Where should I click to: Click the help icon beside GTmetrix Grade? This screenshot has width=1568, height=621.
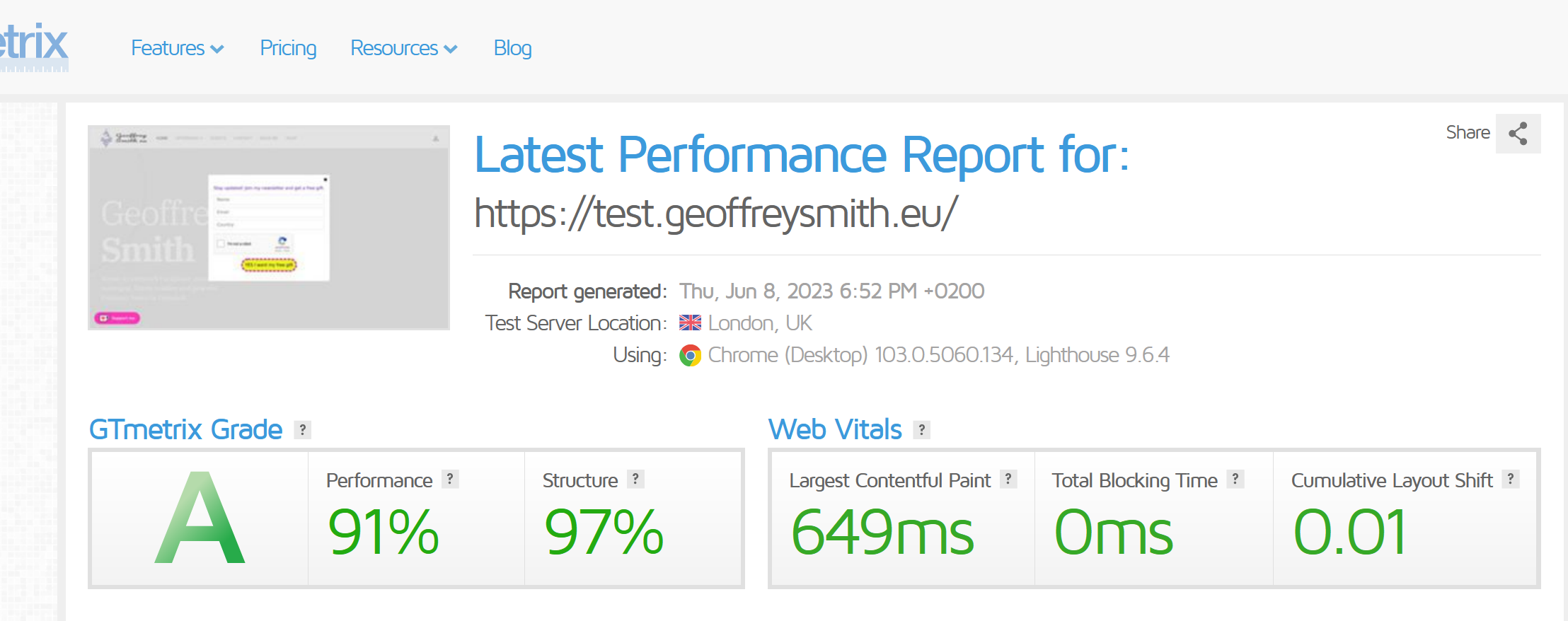point(303,429)
